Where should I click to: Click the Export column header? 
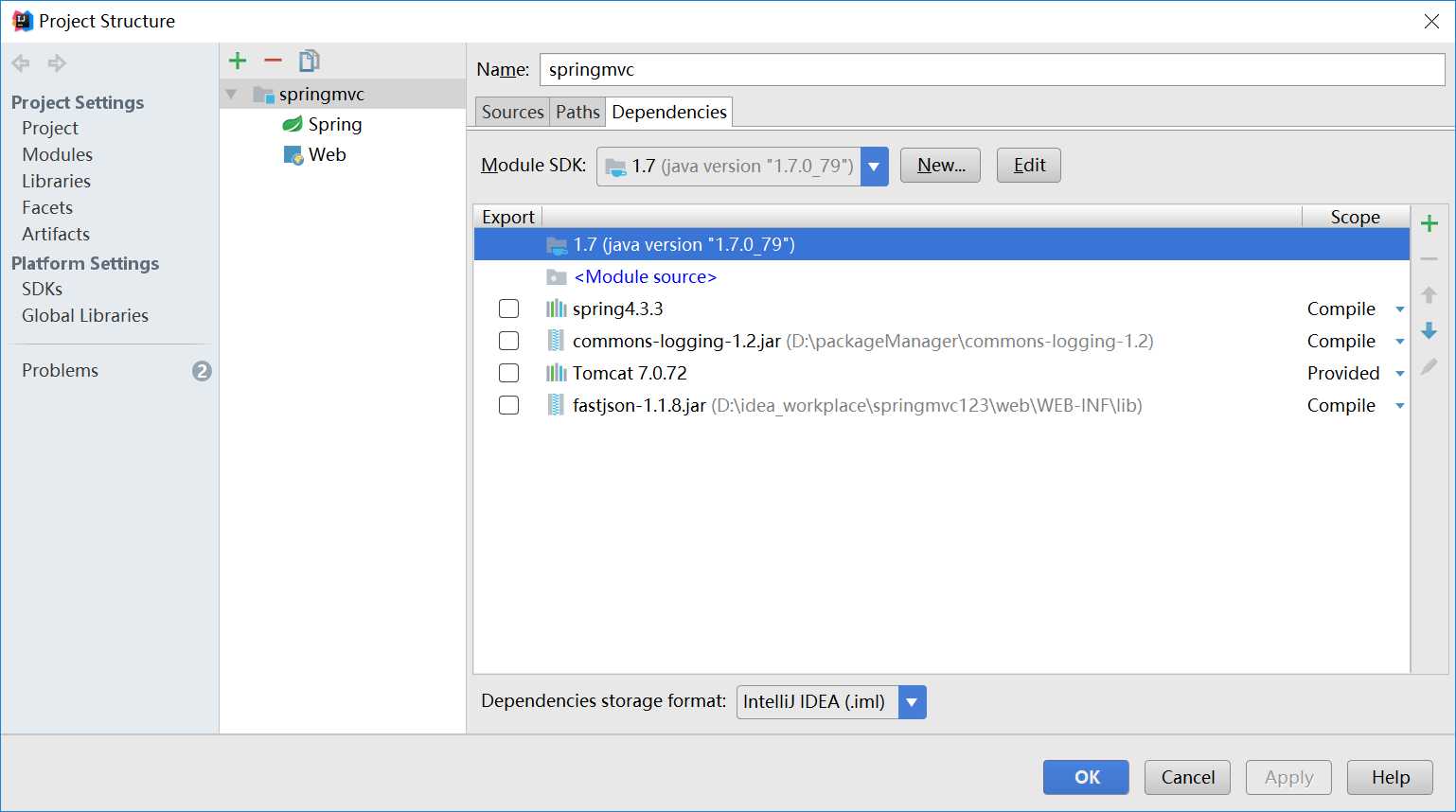pos(508,217)
